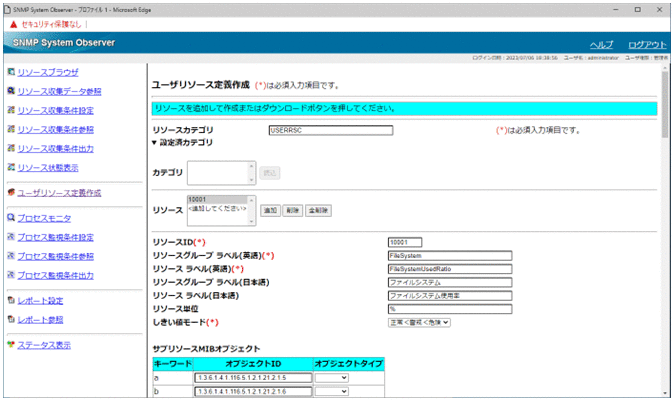Click the 削除 button for resources

pos(293,211)
